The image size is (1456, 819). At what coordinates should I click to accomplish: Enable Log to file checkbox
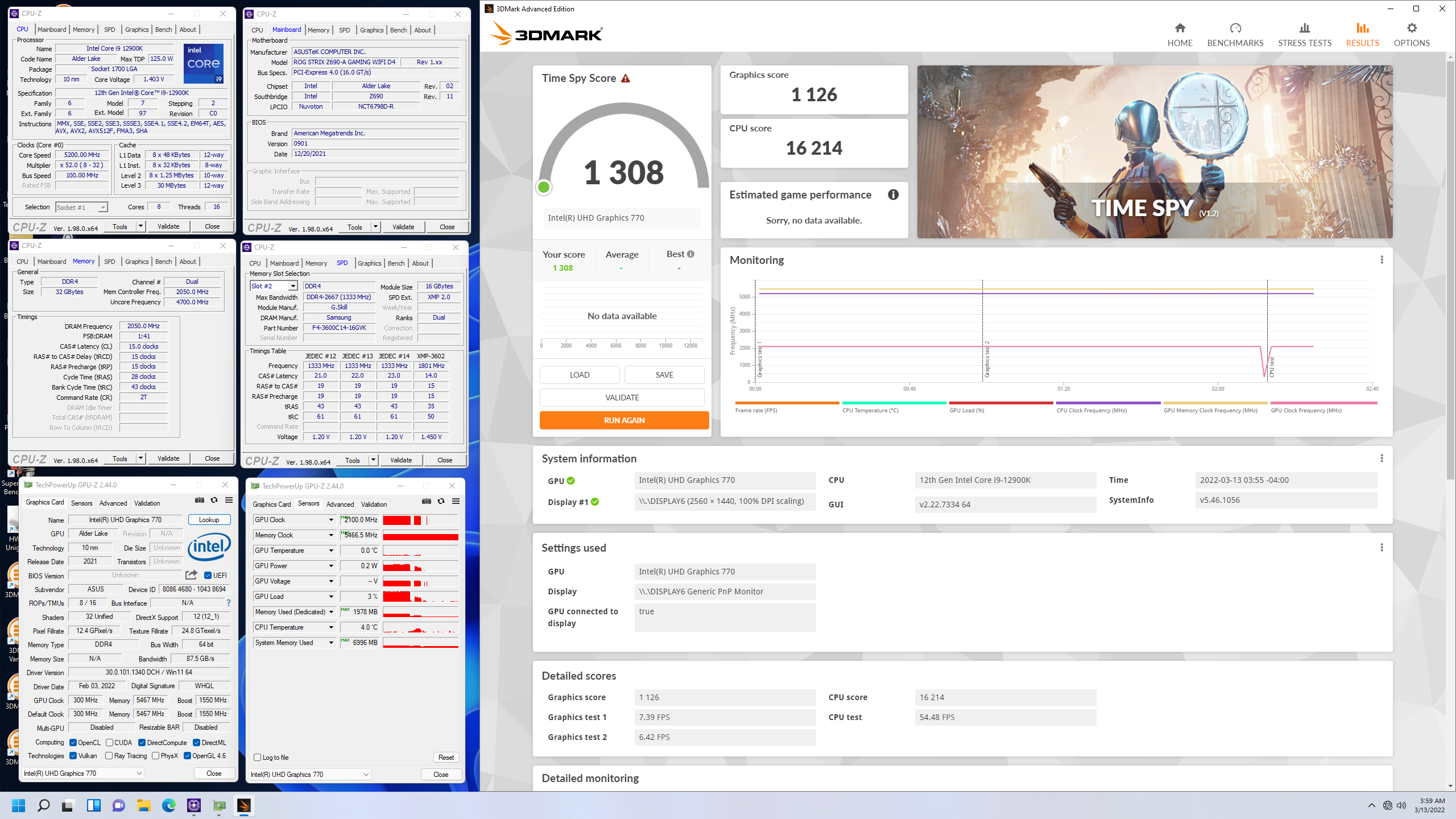click(258, 758)
